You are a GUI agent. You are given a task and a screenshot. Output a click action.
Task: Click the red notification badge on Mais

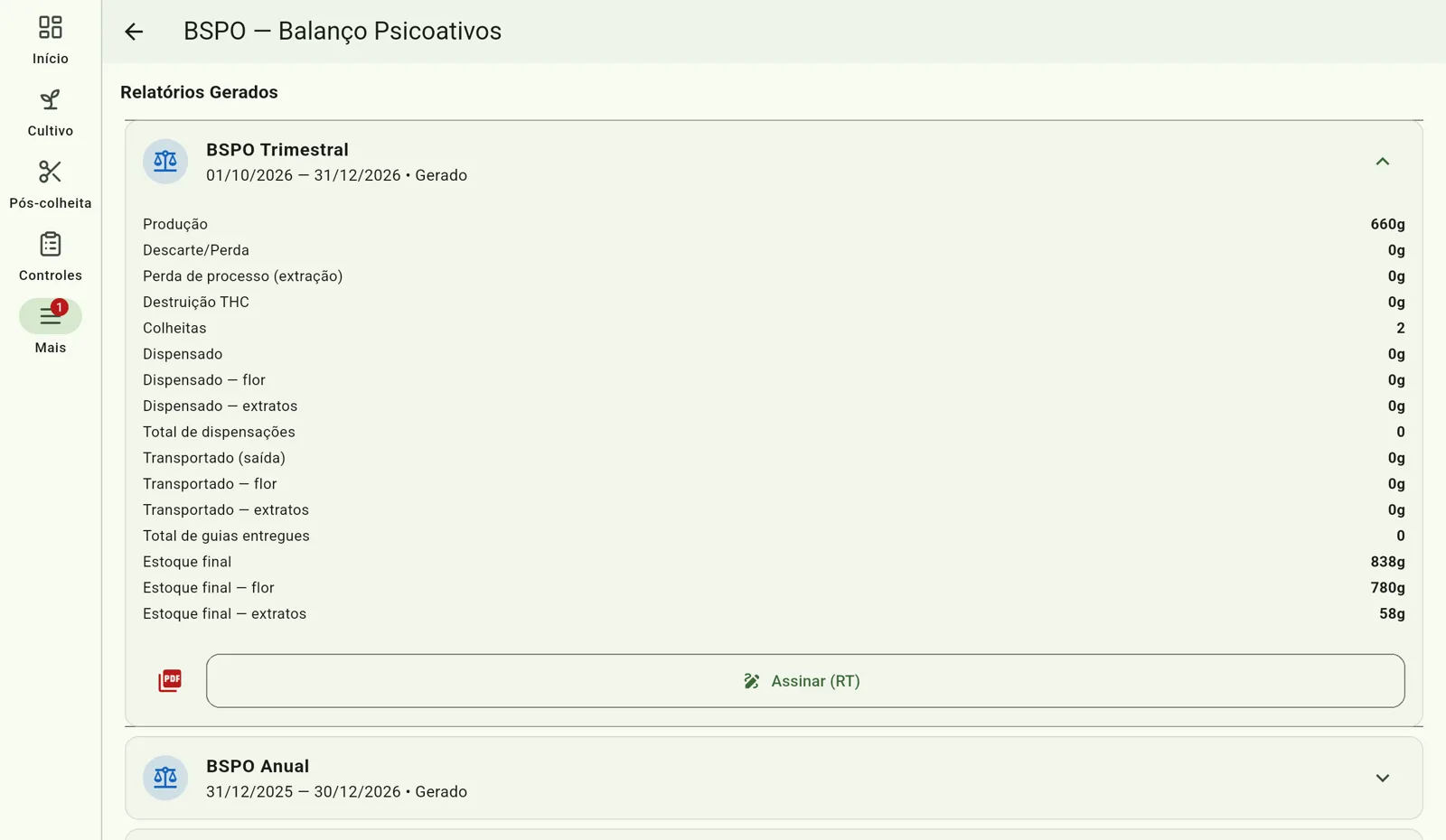pos(60,307)
